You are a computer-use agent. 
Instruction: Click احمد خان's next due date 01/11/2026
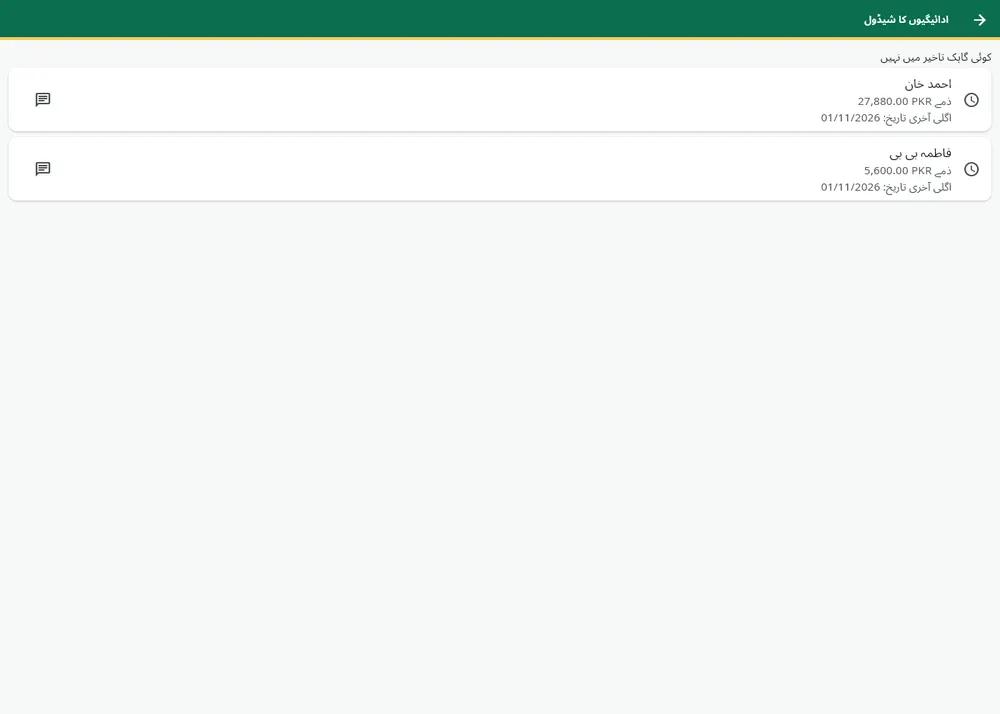pos(850,118)
